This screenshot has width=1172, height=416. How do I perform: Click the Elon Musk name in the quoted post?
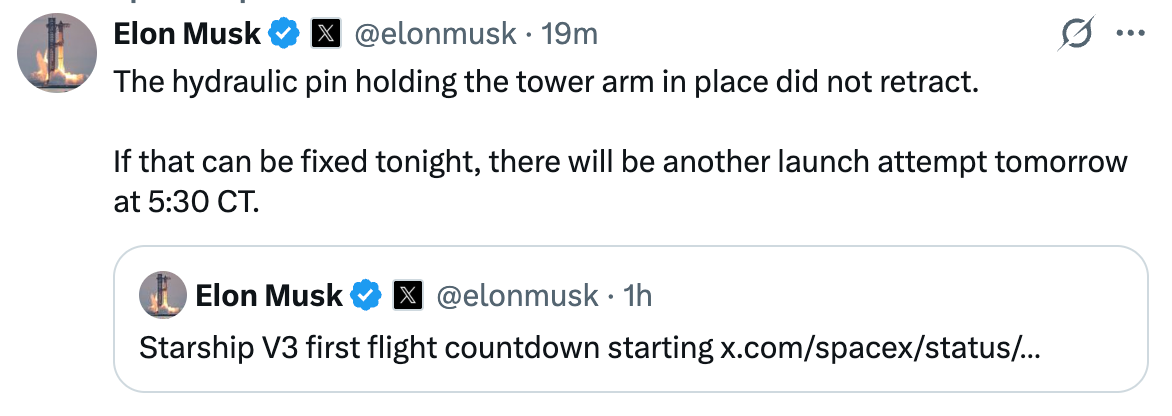click(269, 296)
